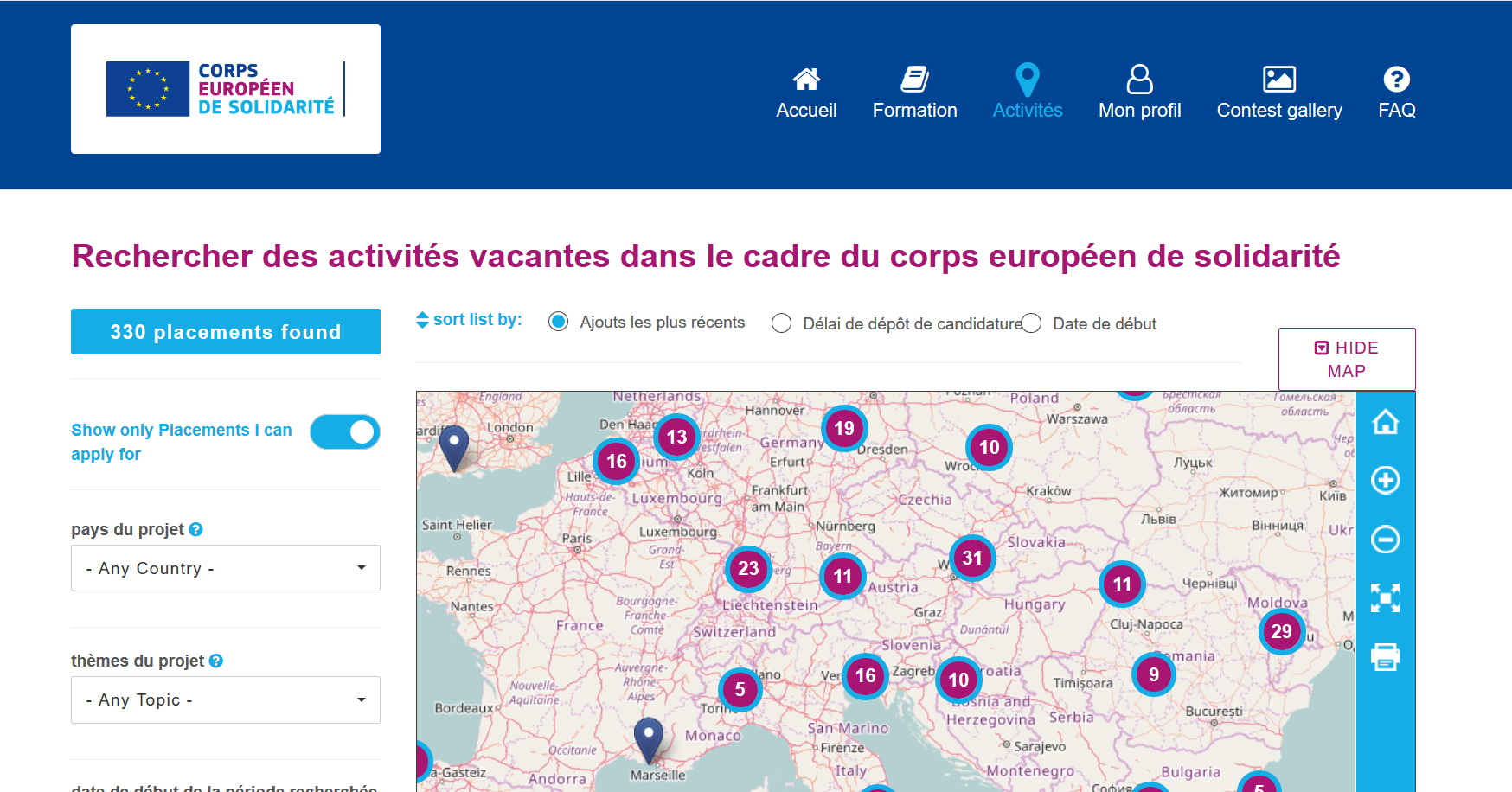The width and height of the screenshot is (1512, 792).
Task: Click the cluster marker showing 31
Action: (x=972, y=558)
